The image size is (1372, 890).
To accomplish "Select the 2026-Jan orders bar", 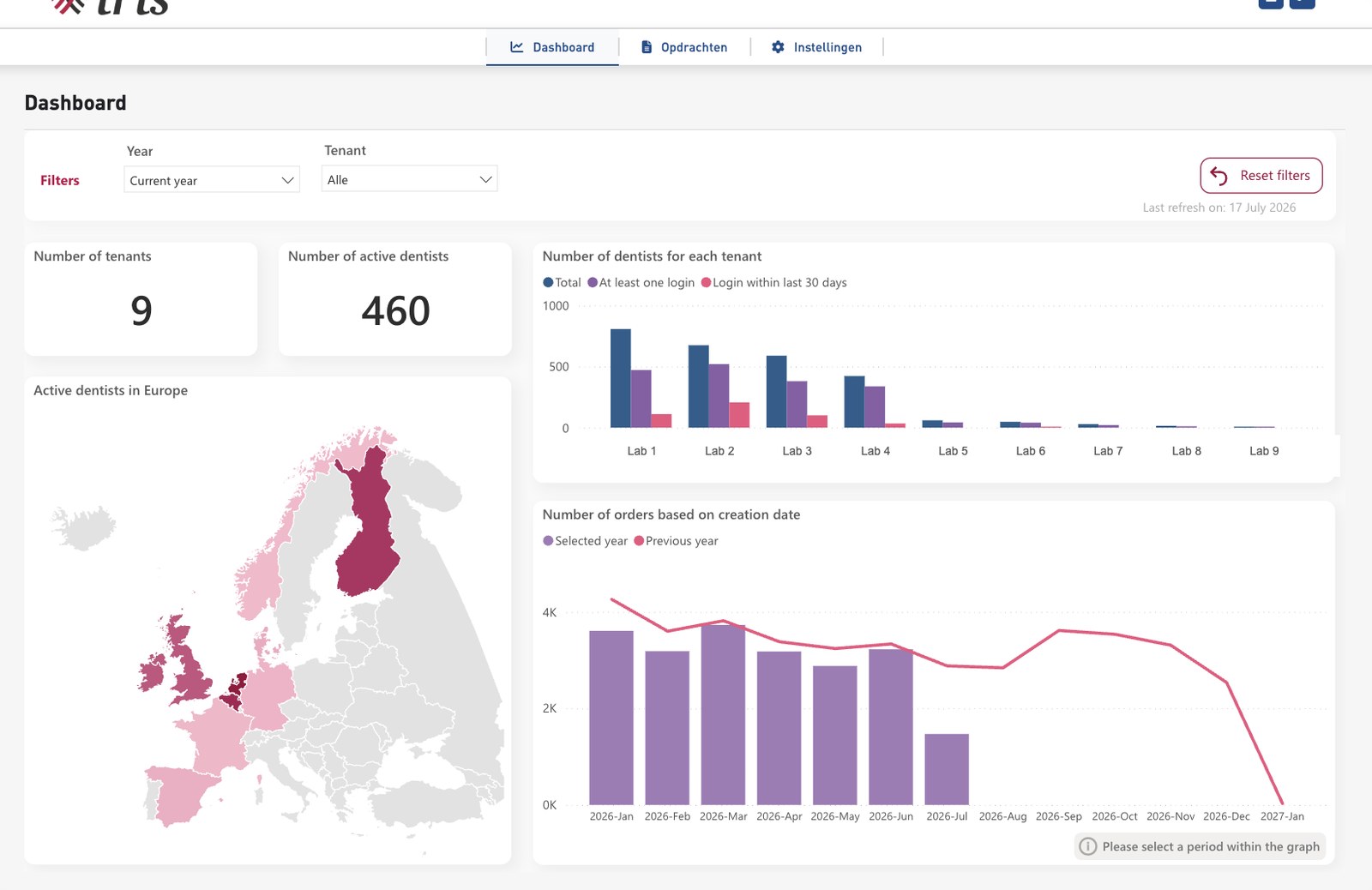I will [611, 718].
